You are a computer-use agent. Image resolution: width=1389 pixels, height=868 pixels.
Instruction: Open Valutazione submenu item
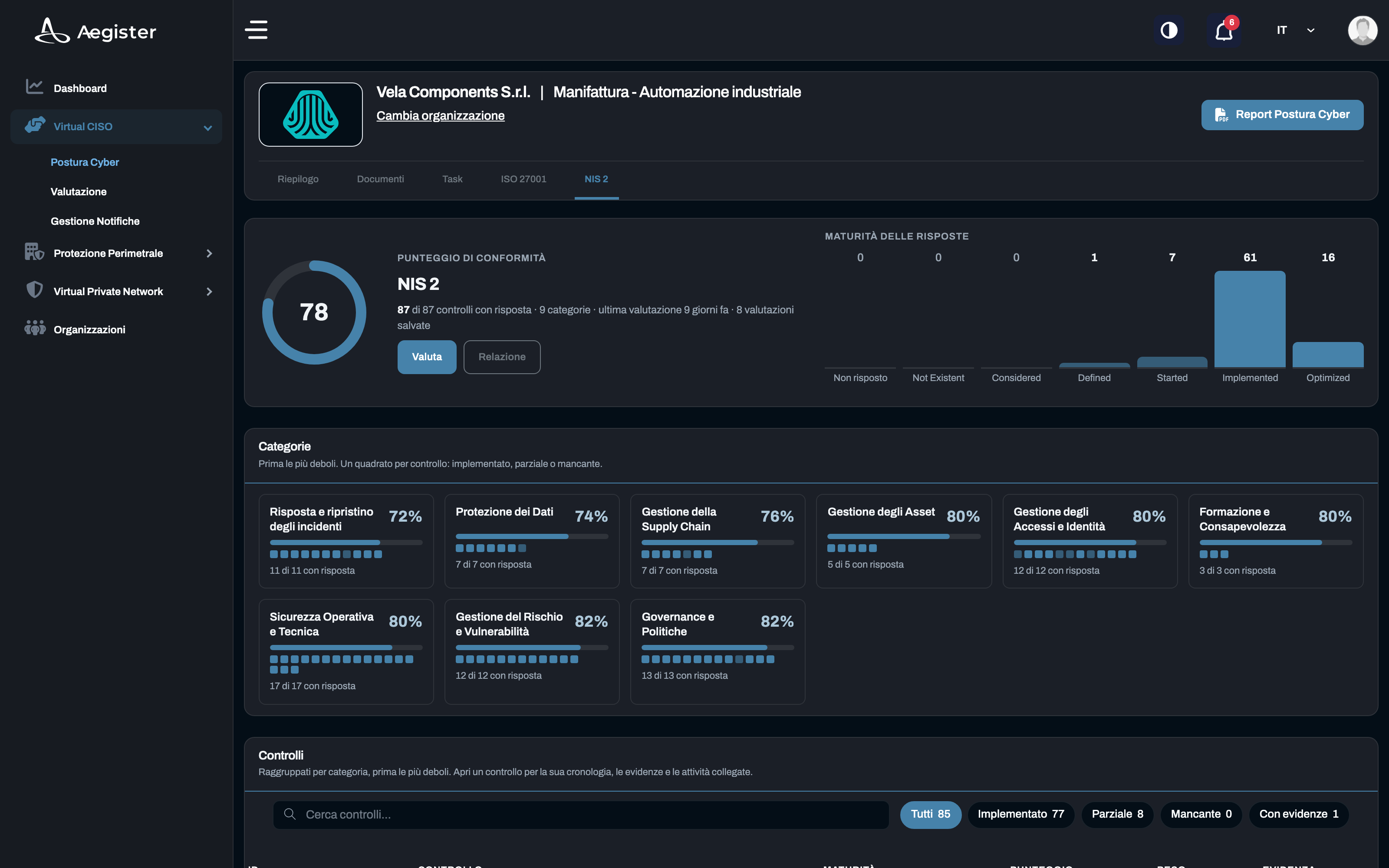(x=79, y=192)
